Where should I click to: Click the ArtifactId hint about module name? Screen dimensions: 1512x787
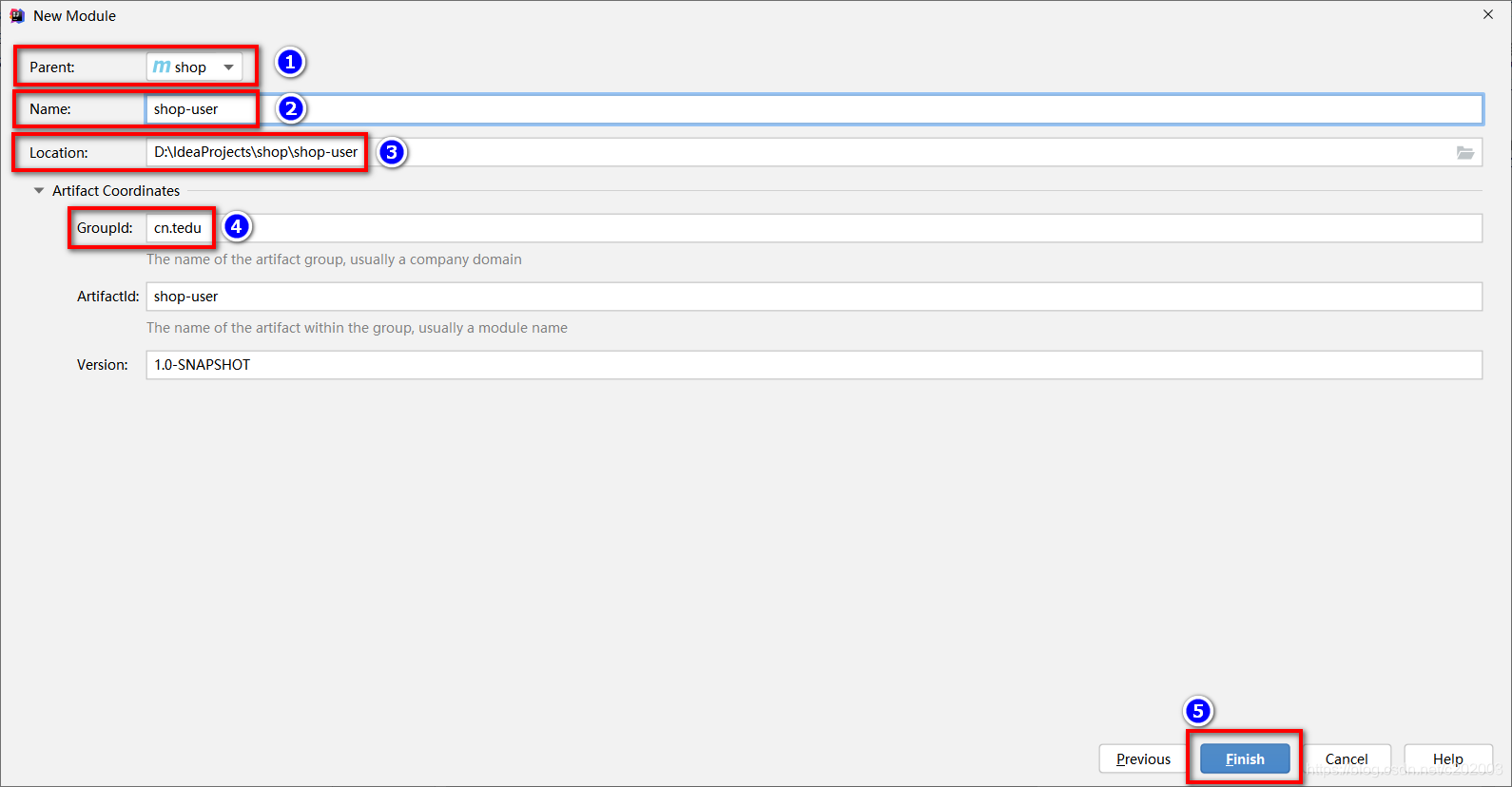click(x=357, y=328)
